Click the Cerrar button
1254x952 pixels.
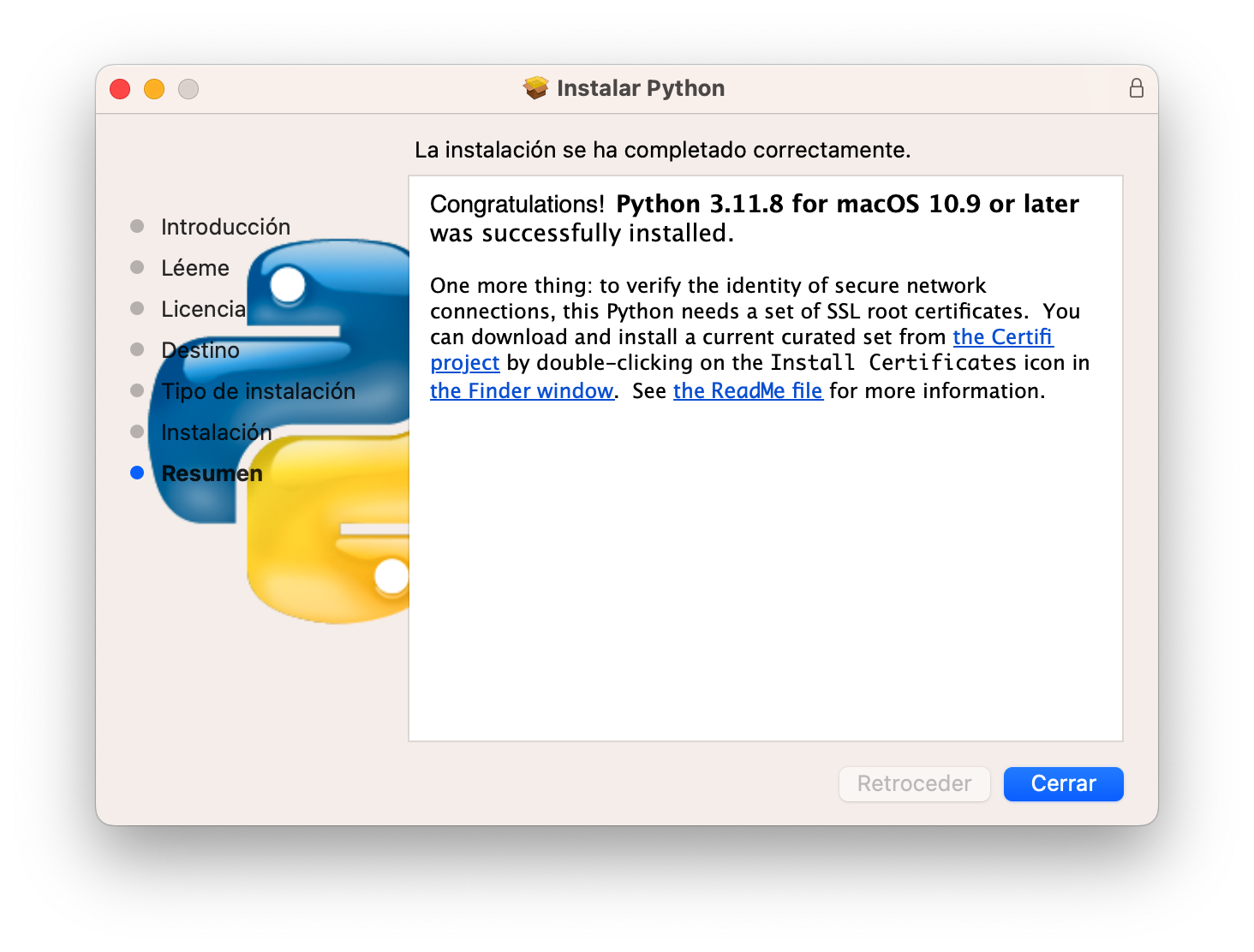coord(1063,783)
